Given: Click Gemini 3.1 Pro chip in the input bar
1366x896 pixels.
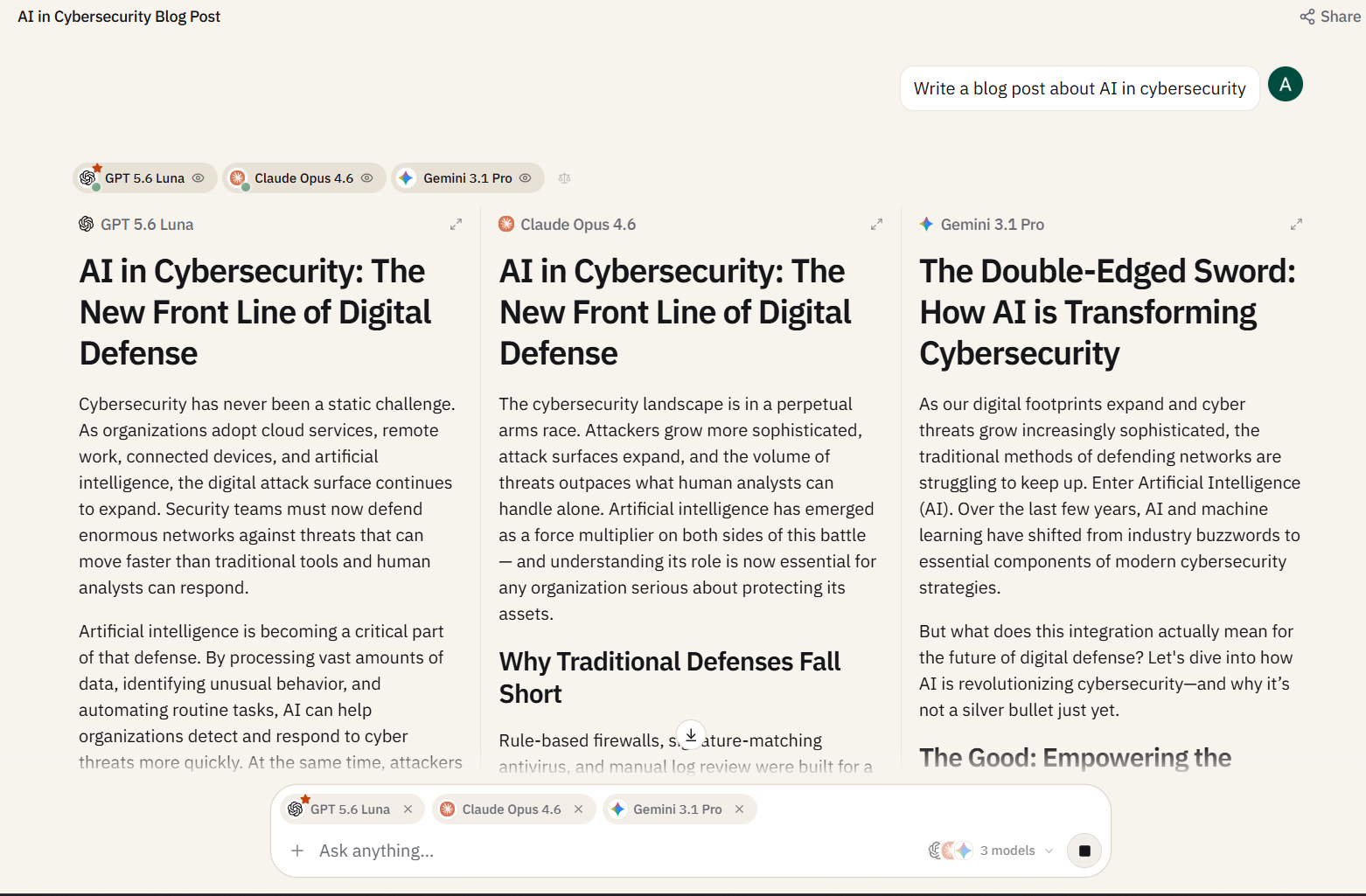Looking at the screenshot, I should pos(678,809).
